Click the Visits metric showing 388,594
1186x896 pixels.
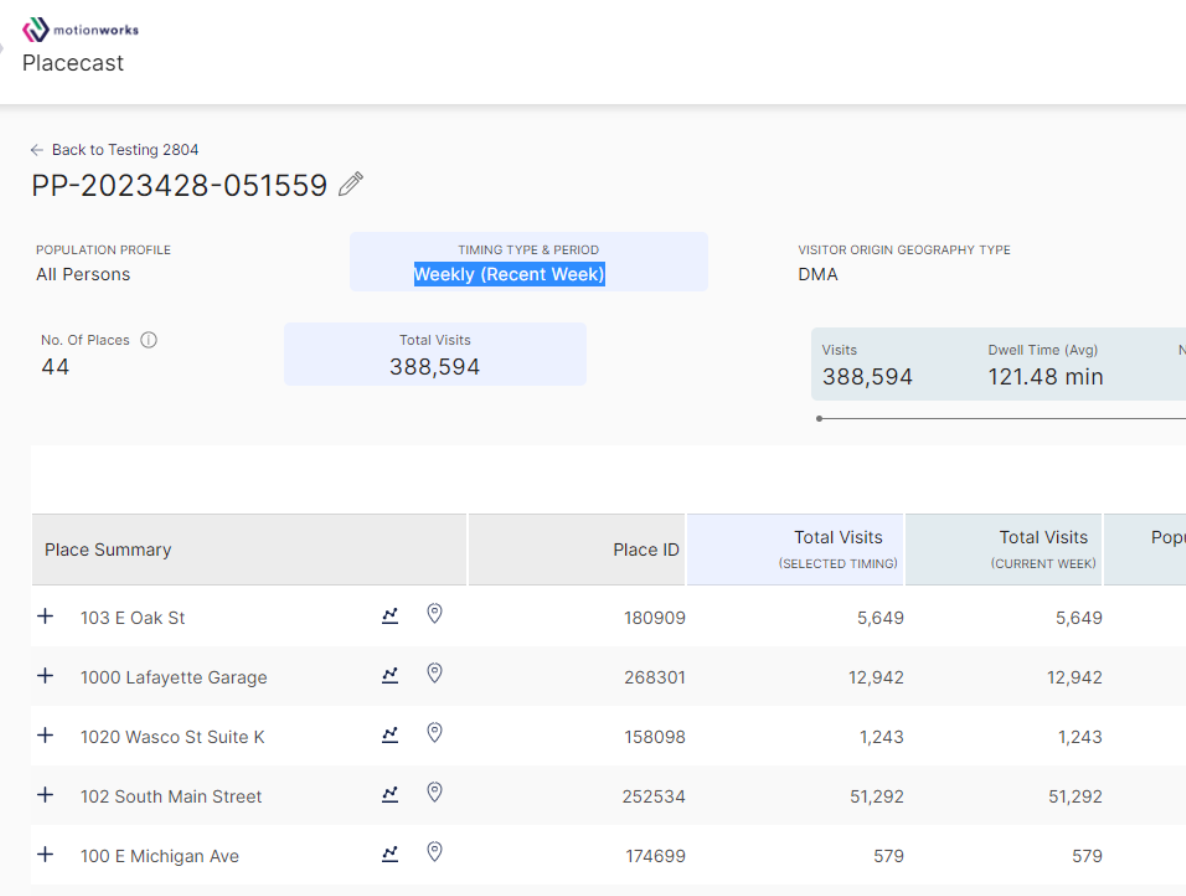pos(868,366)
